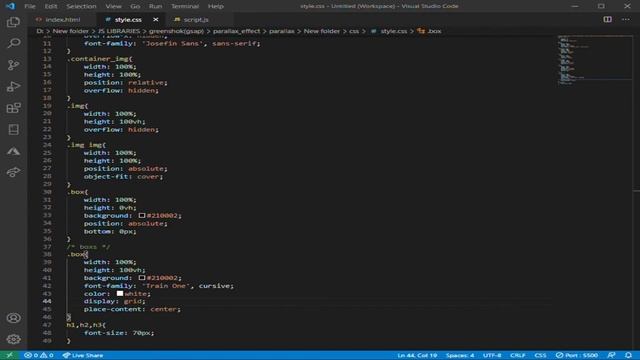The height and width of the screenshot is (360, 640).
Task: Open notifications bell in status bar
Action: coord(629,355)
